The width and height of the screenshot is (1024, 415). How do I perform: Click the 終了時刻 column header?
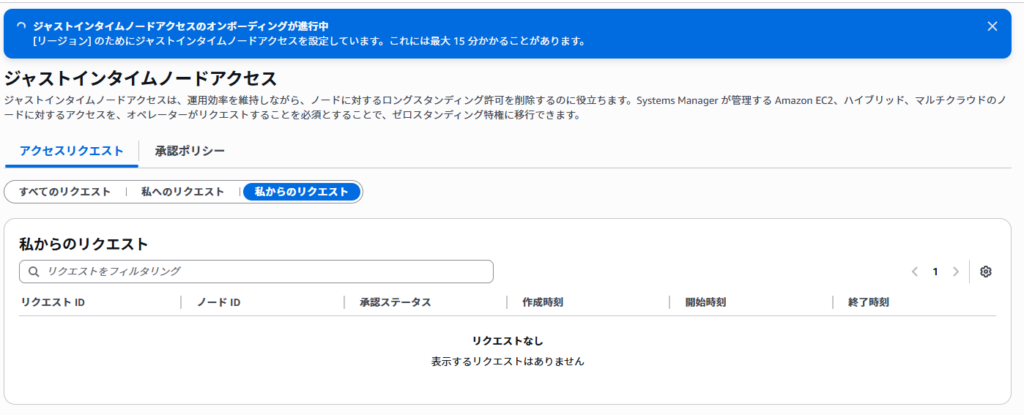pos(868,302)
